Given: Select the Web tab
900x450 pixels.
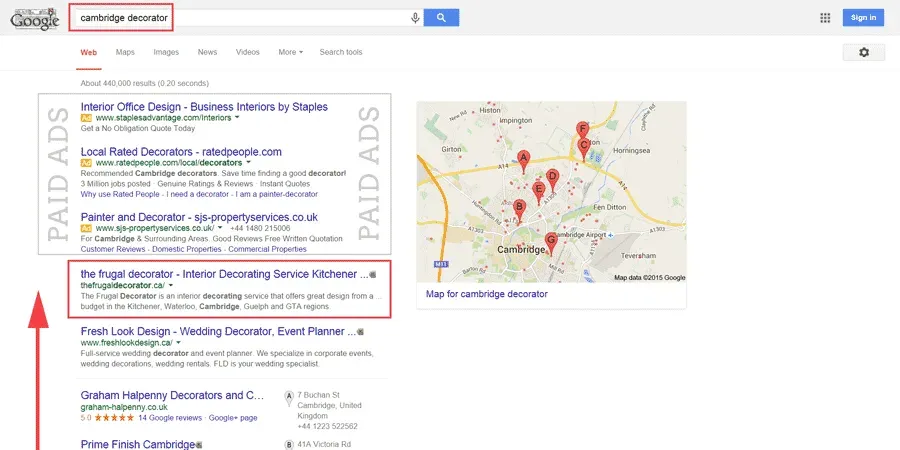Looking at the screenshot, I should [88, 52].
